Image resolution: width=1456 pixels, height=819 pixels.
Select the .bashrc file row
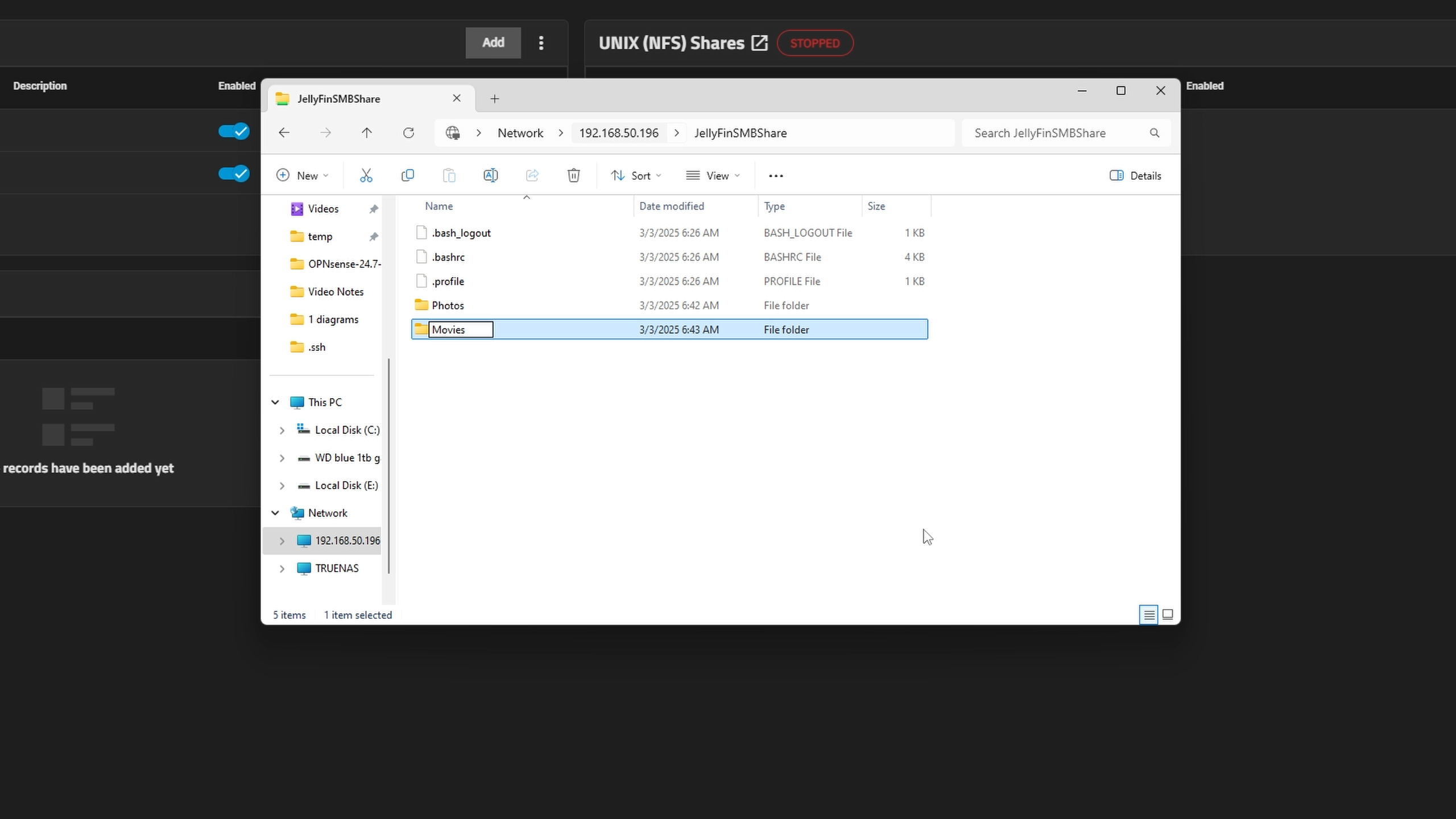pos(669,257)
